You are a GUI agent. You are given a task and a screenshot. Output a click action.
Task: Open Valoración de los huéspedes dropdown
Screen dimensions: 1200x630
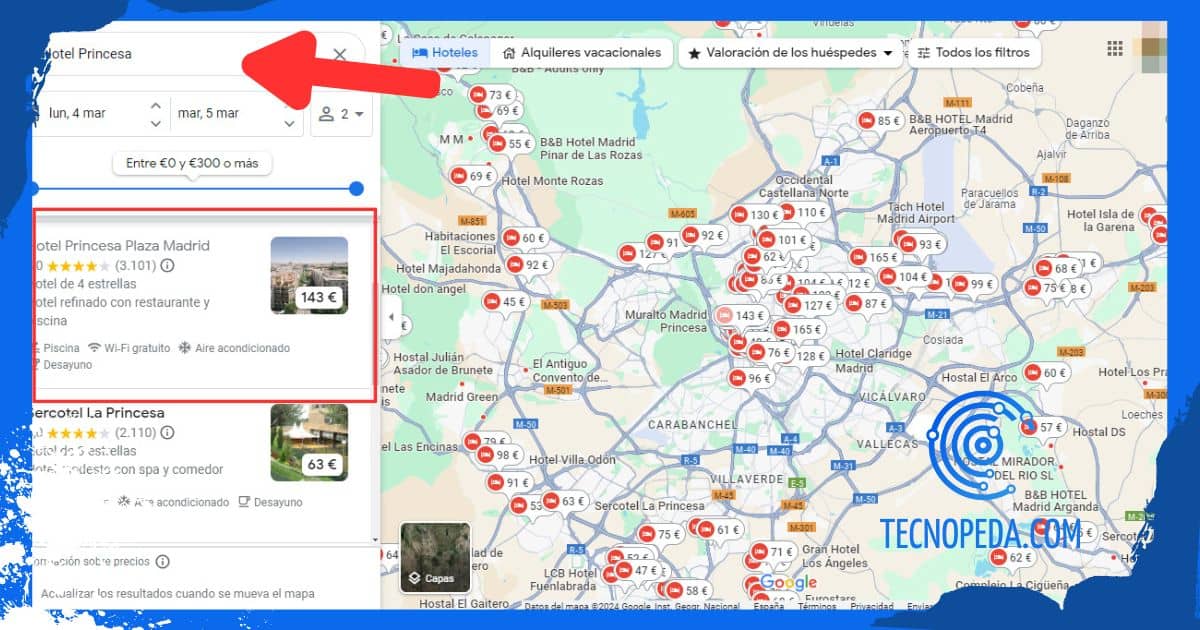[x=790, y=53]
